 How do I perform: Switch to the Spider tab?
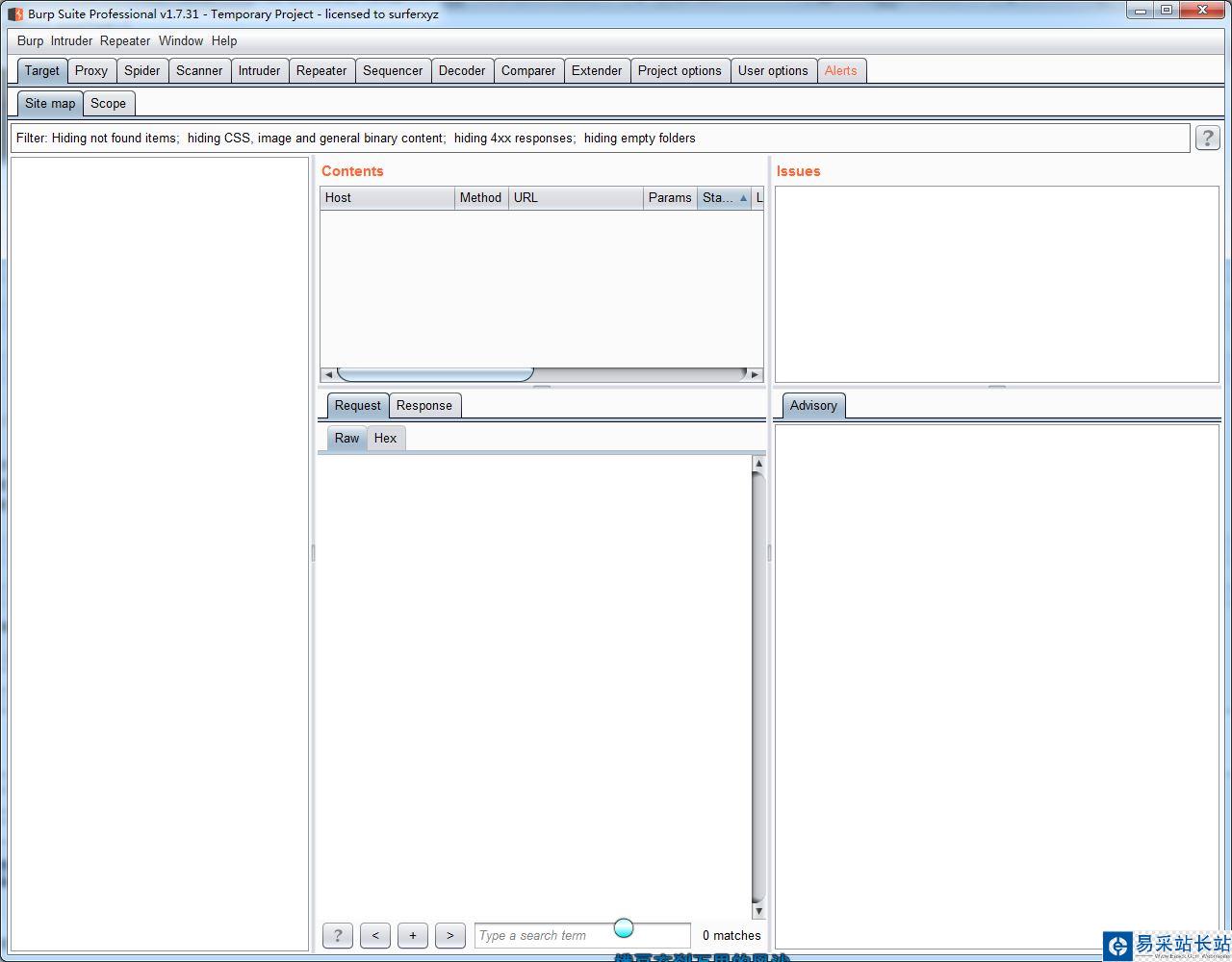pos(142,70)
